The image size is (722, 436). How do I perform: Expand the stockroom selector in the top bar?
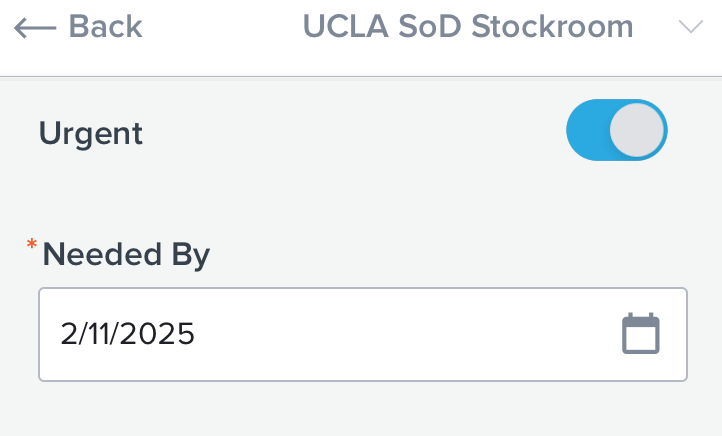click(x=691, y=27)
